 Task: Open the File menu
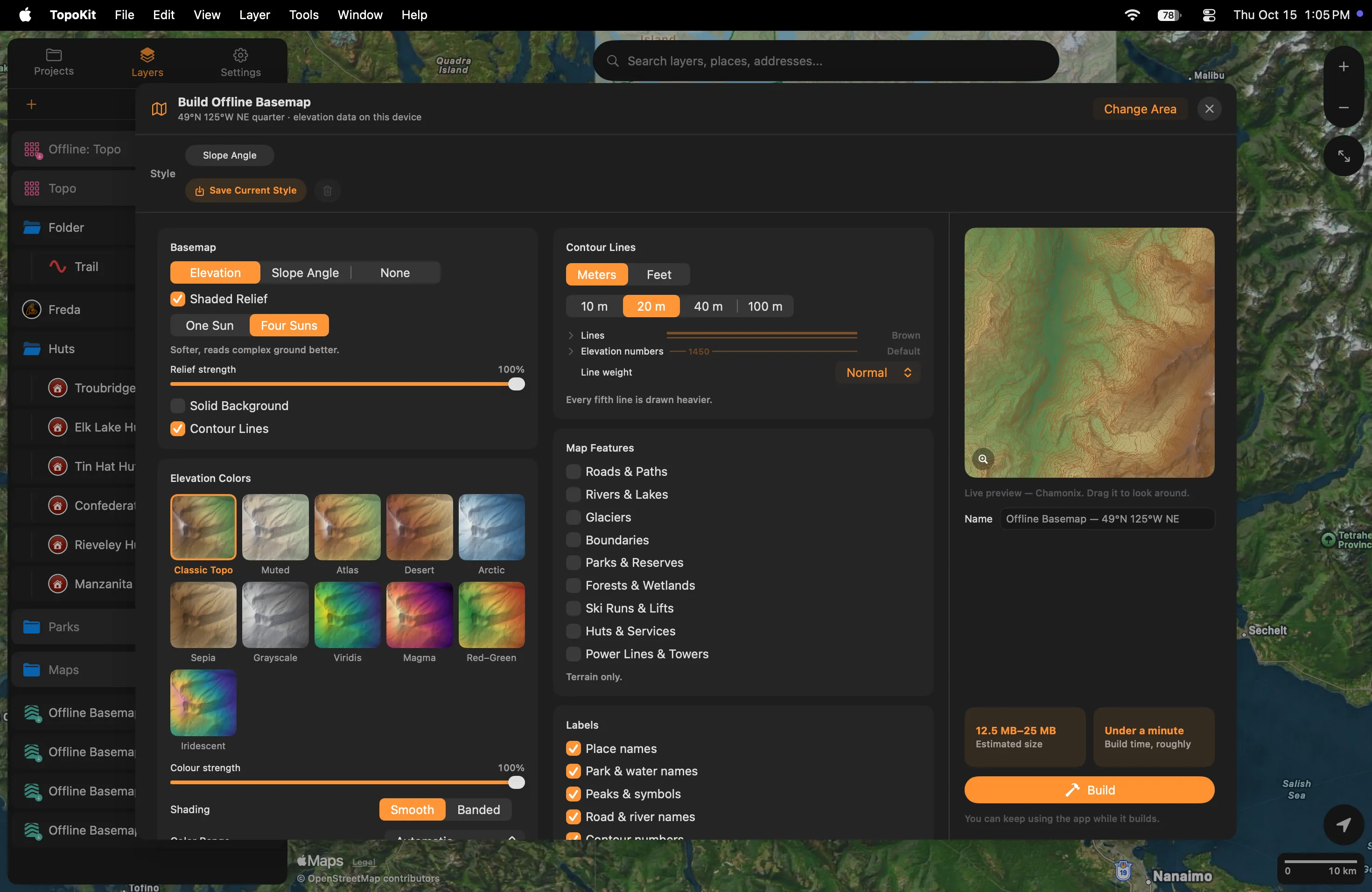point(124,15)
